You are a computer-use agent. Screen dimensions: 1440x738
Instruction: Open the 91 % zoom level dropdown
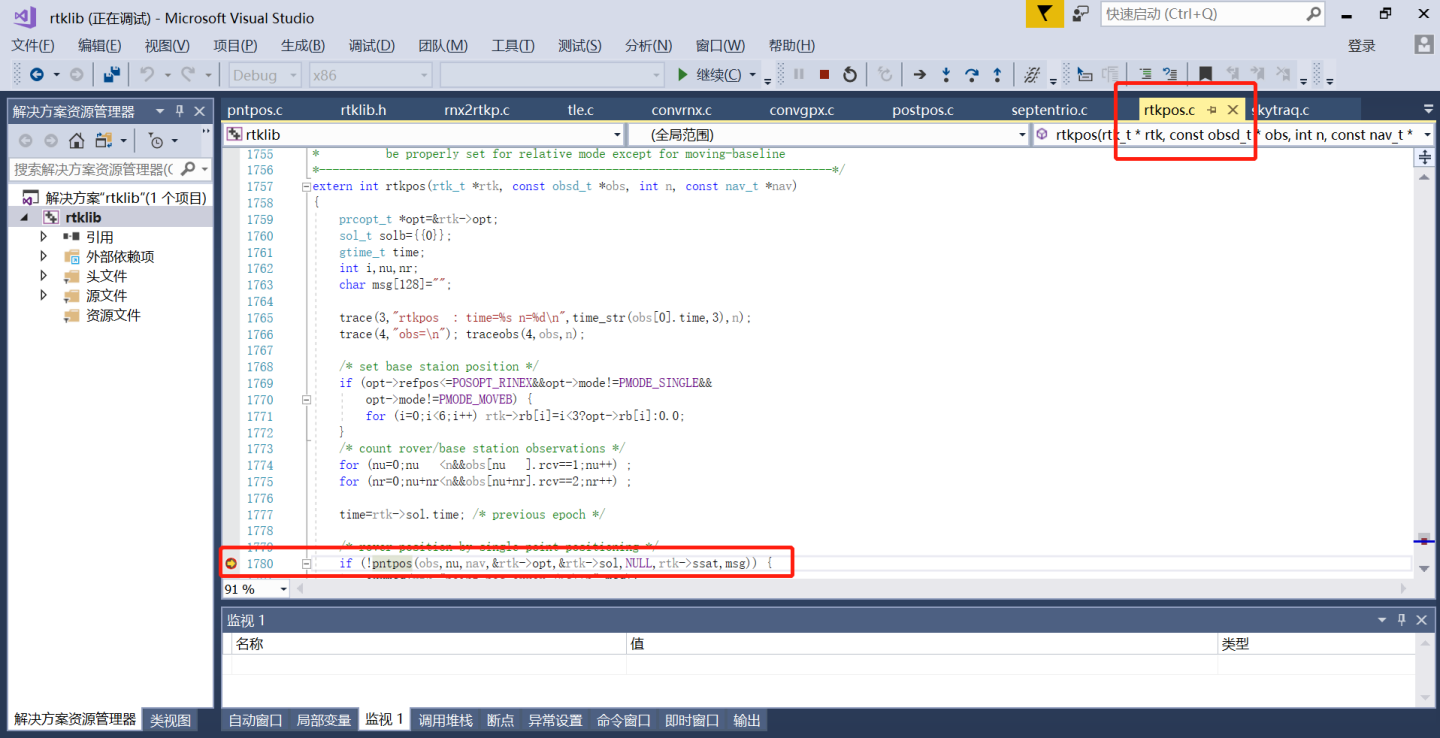tap(283, 589)
